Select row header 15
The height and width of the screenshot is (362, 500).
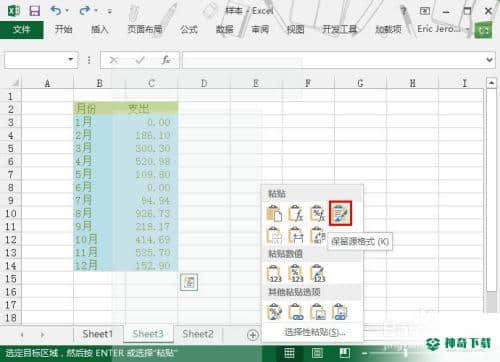point(11,279)
